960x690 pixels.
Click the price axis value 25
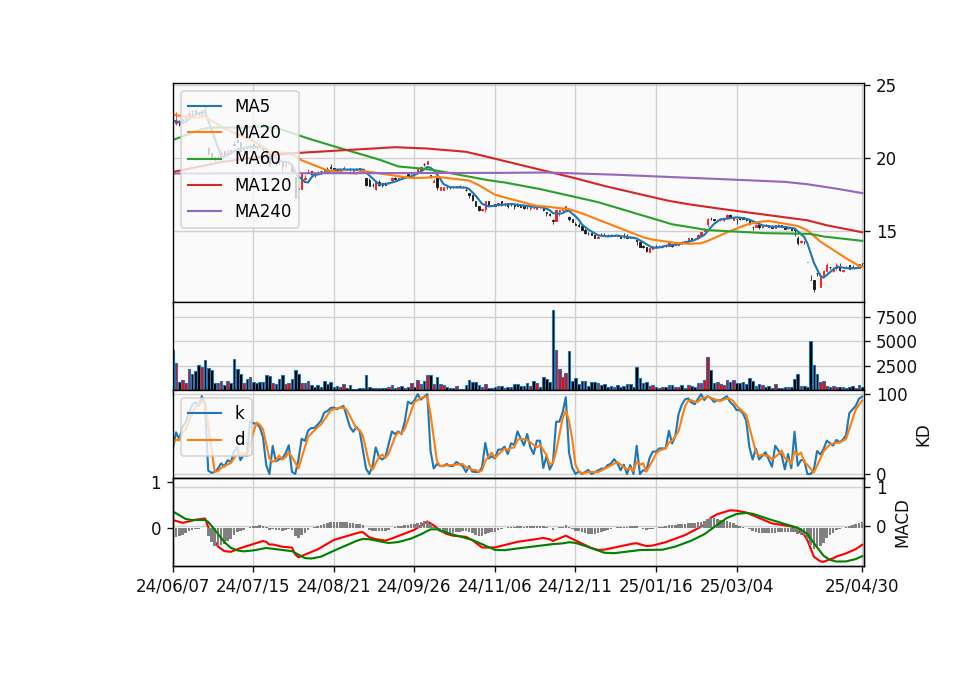(x=885, y=86)
